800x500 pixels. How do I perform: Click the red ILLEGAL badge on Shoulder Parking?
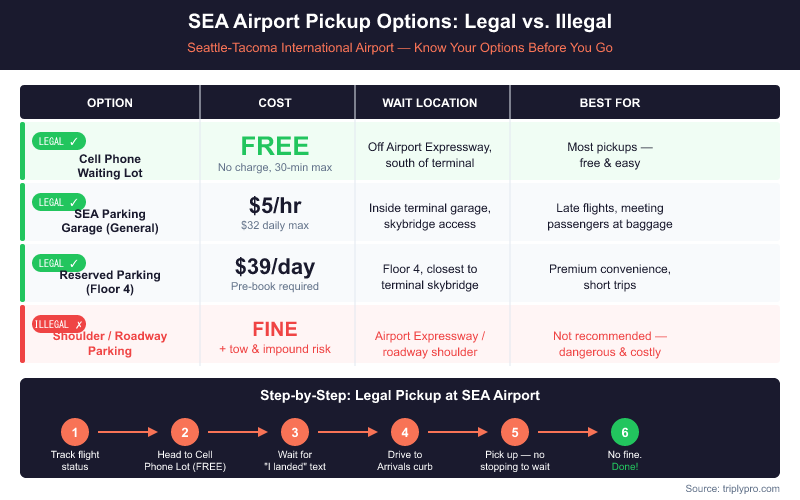click(59, 324)
